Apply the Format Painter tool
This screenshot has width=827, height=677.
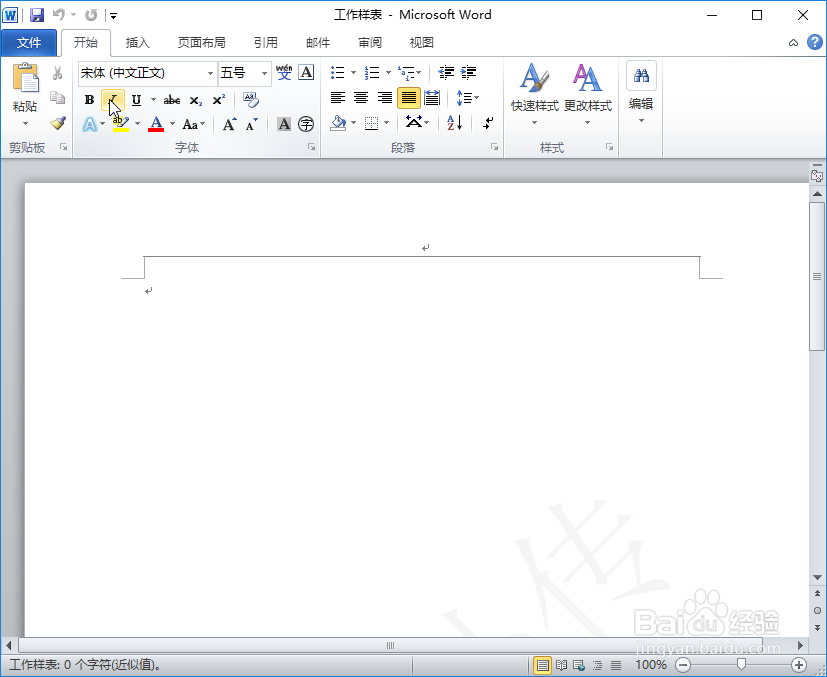click(x=57, y=123)
